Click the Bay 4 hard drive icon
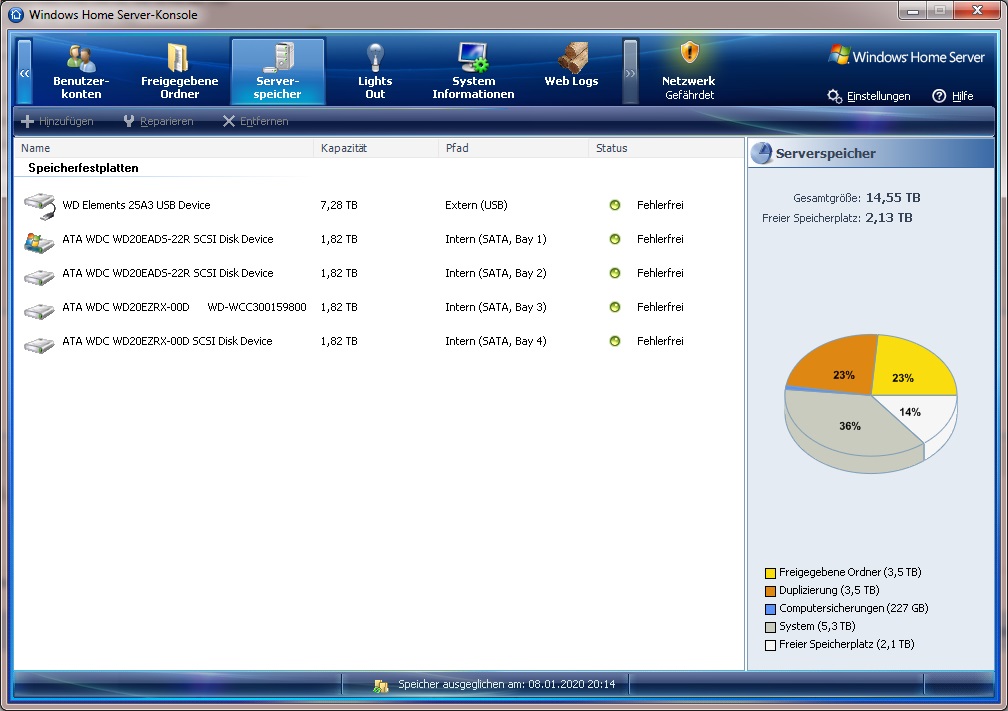 (x=39, y=345)
